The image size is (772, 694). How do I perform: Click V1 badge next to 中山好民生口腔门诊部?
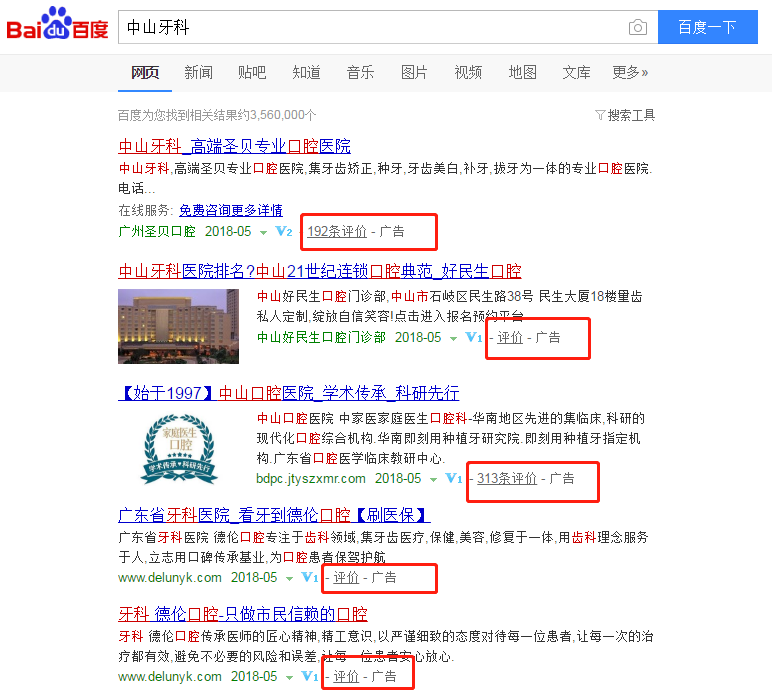pos(473,337)
